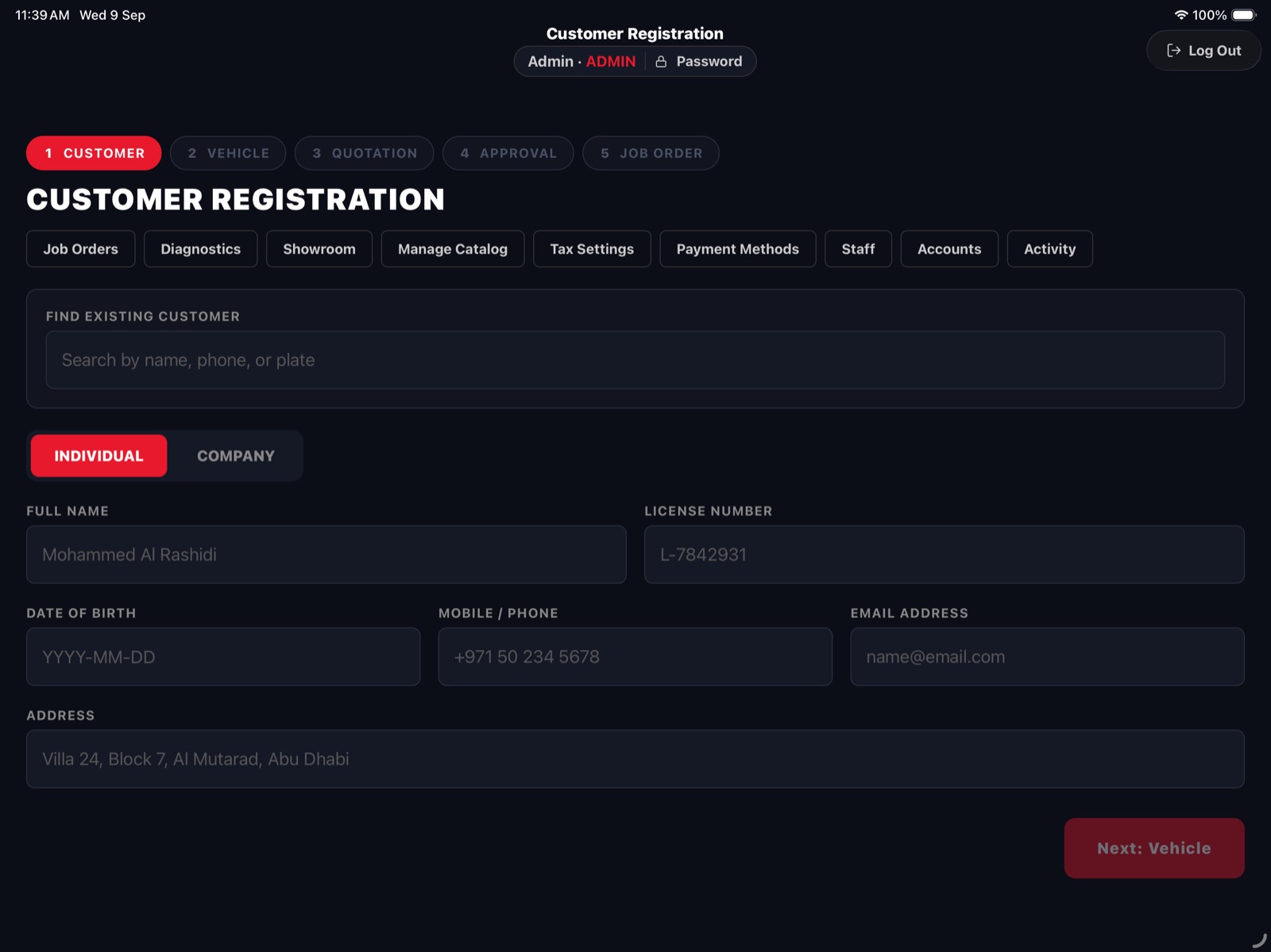Go to step 2 VEHICLE
Image resolution: width=1271 pixels, height=952 pixels.
point(228,153)
